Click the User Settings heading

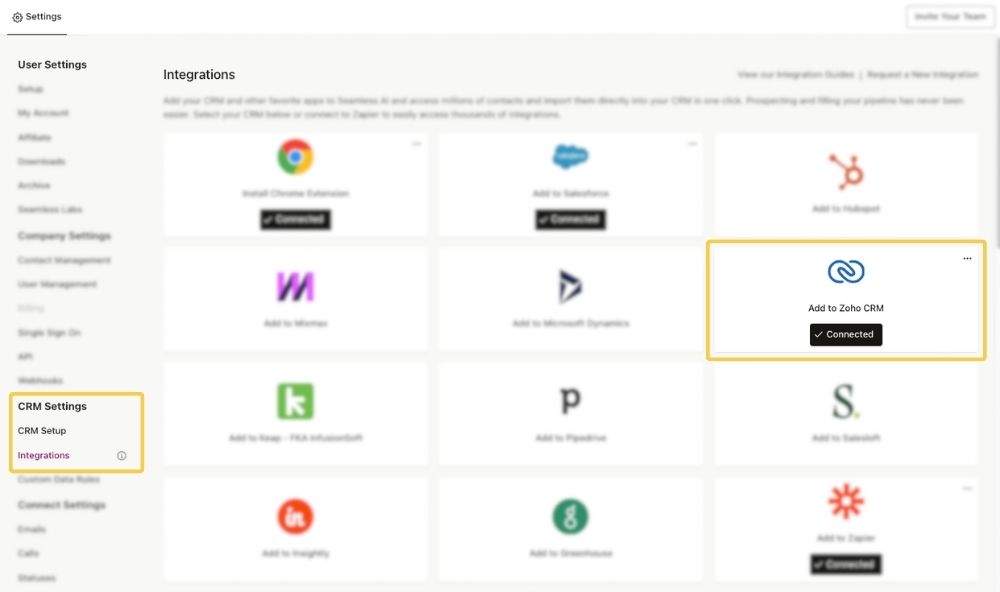tap(52, 64)
